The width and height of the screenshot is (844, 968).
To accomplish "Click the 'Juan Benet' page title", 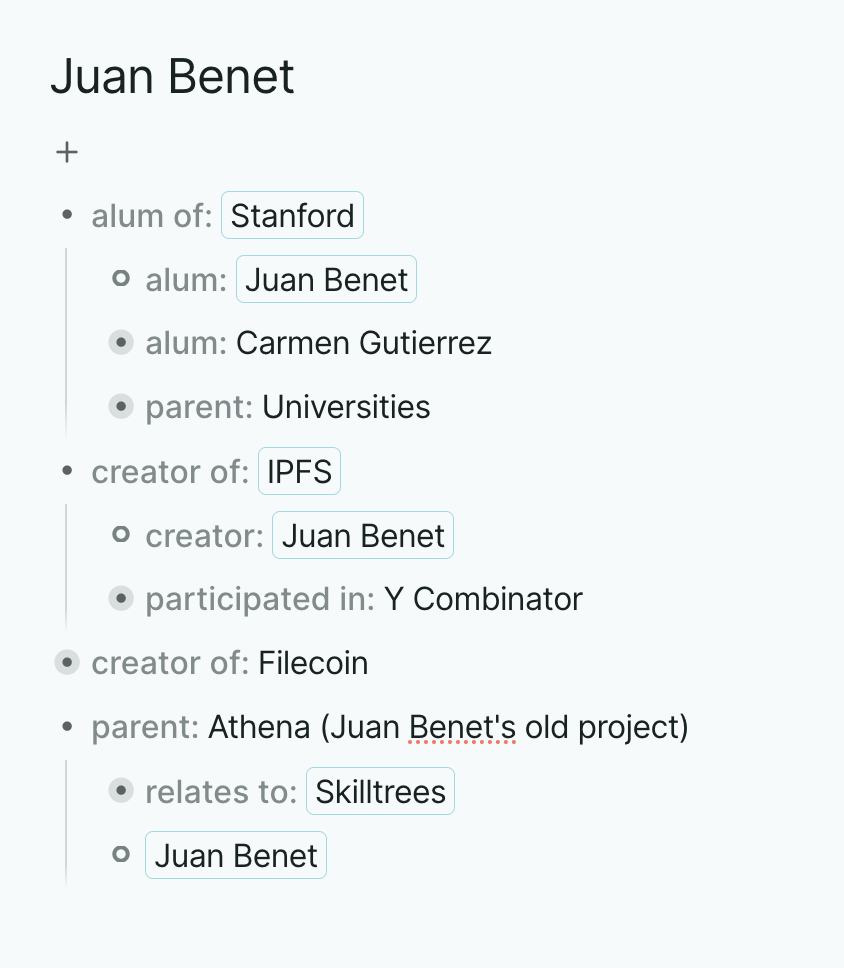I will (172, 77).
